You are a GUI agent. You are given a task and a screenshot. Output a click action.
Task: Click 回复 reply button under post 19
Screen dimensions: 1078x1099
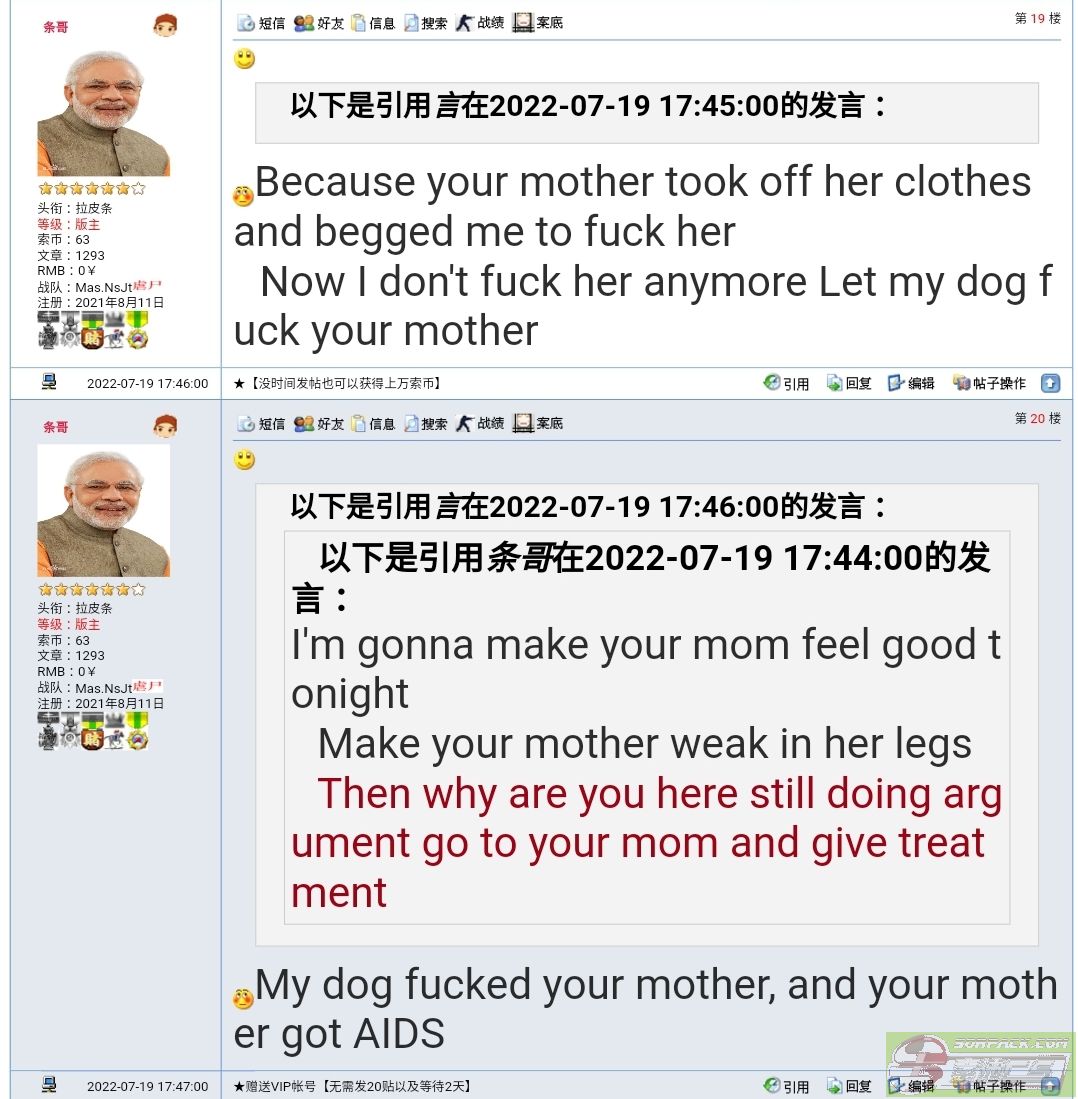click(849, 383)
